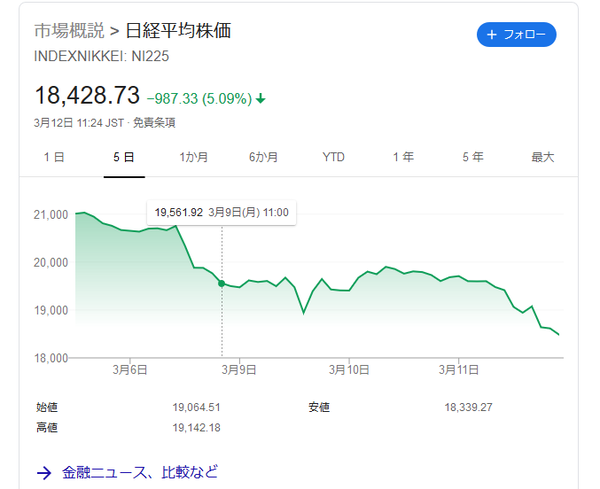This screenshot has width=600, height=489.
Task: Click the INDEXNIKKEI: NI225 ticker text
Action: coord(101,56)
